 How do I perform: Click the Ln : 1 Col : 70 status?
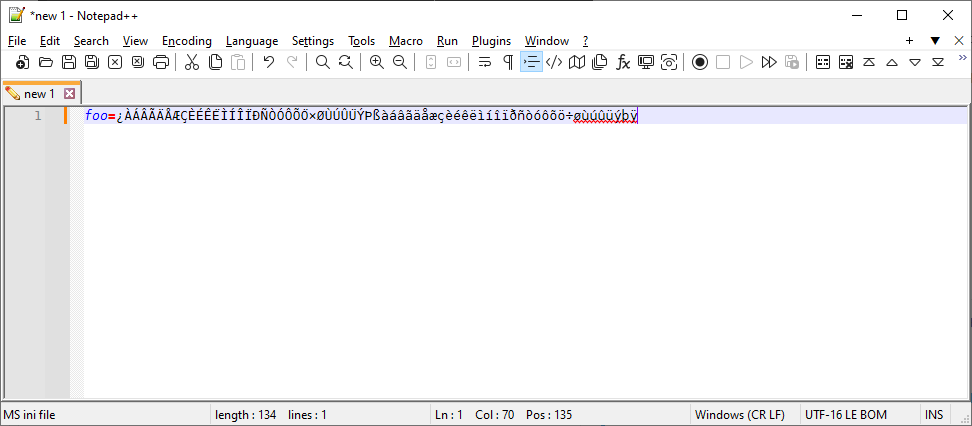474,414
